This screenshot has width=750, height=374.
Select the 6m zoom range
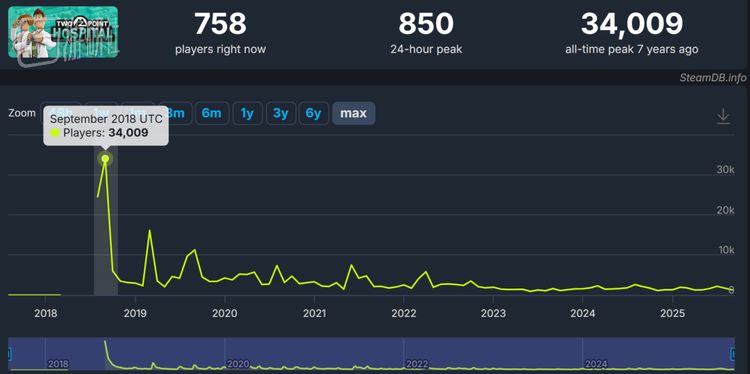(211, 113)
